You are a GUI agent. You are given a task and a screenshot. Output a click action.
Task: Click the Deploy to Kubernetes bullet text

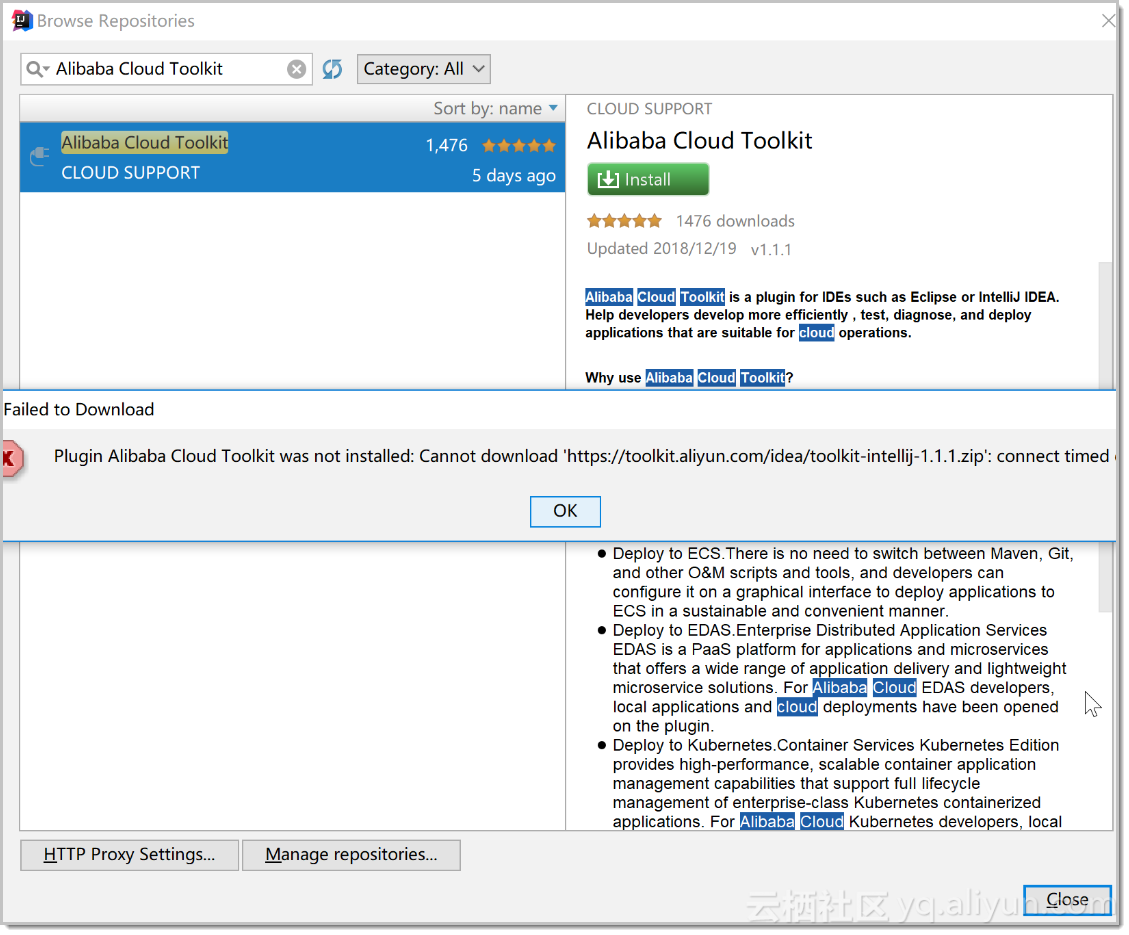click(837, 784)
